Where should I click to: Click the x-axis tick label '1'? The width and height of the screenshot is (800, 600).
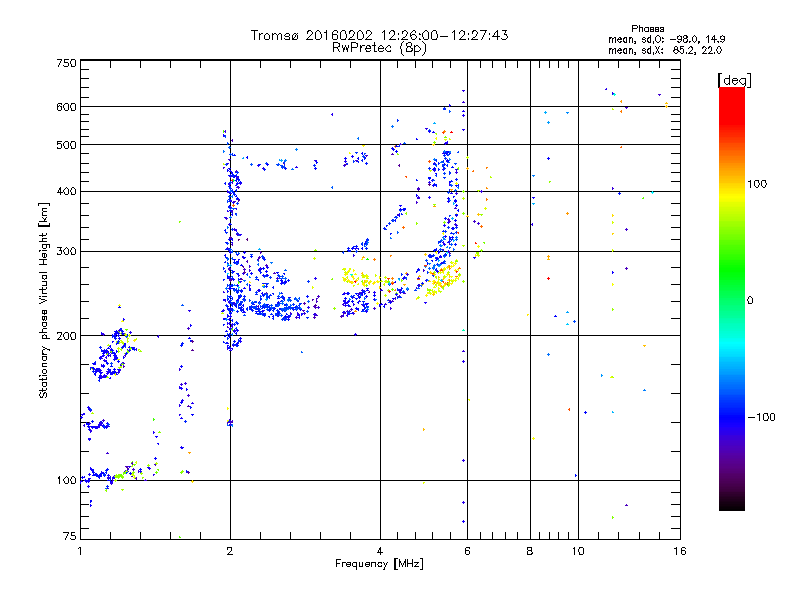click(80, 551)
